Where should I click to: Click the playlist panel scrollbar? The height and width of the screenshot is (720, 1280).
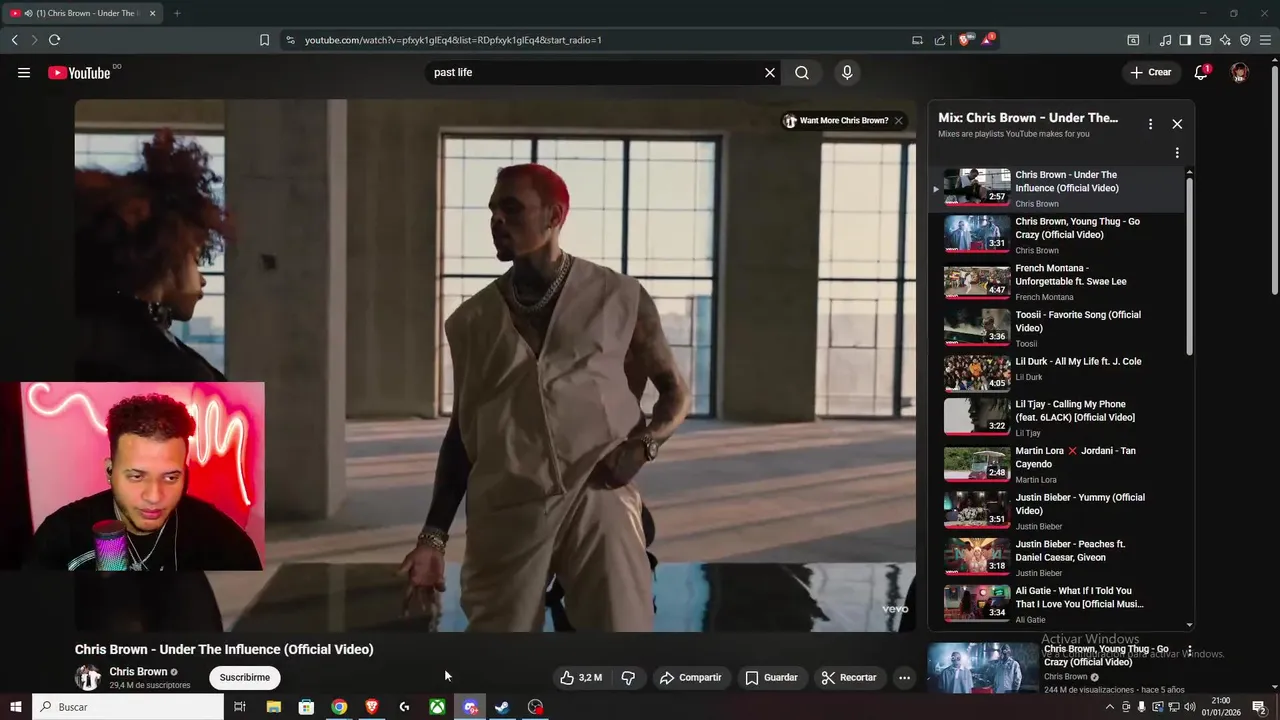pos(1189,265)
